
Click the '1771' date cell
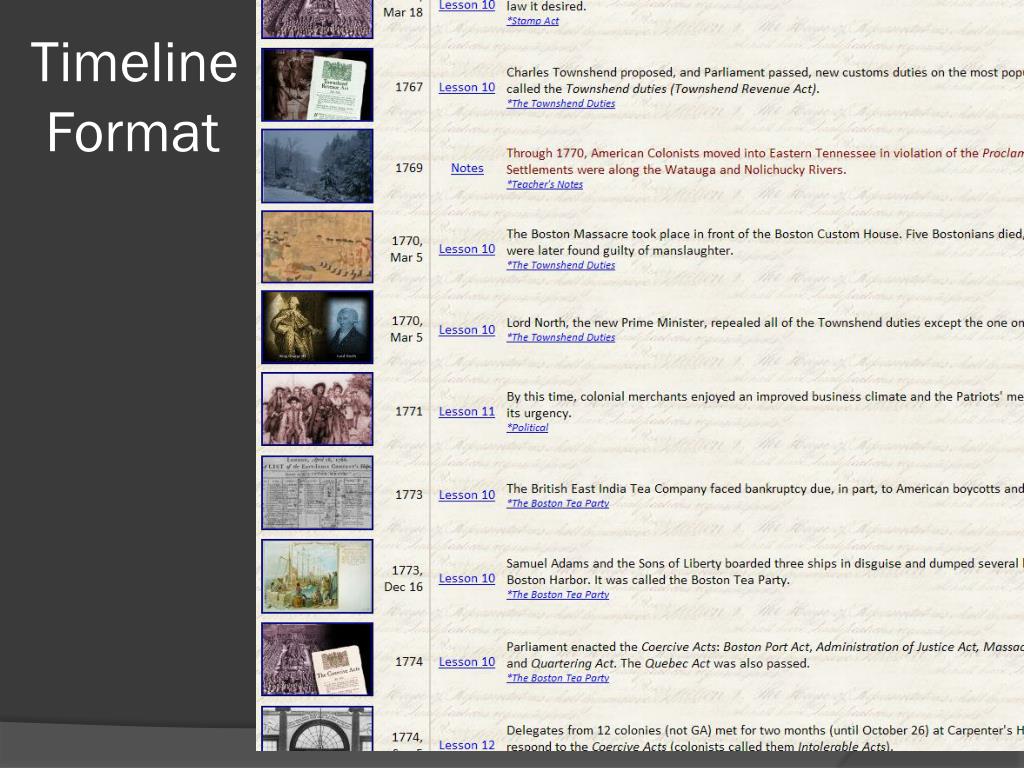409,412
